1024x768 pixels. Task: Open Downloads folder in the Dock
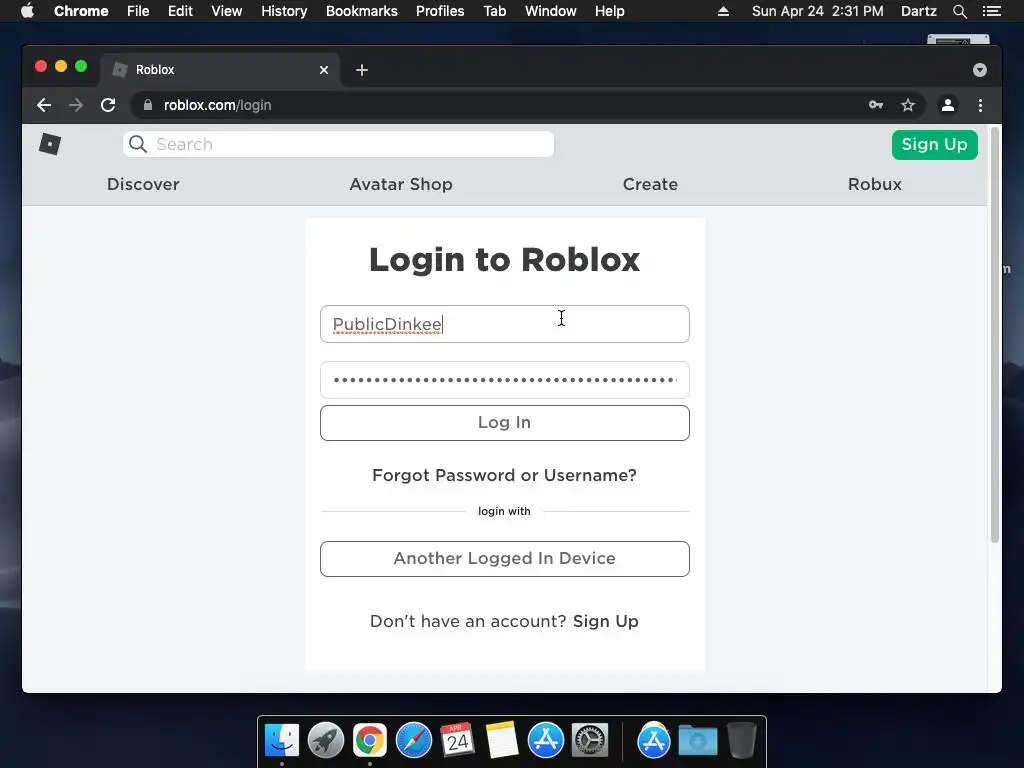pos(698,741)
